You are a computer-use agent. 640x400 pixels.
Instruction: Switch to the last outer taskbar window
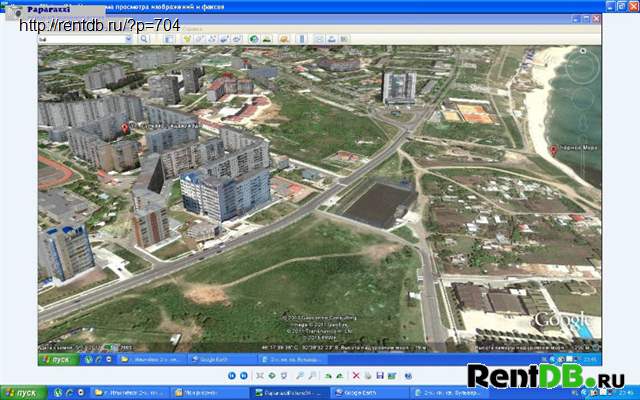tap(448, 393)
